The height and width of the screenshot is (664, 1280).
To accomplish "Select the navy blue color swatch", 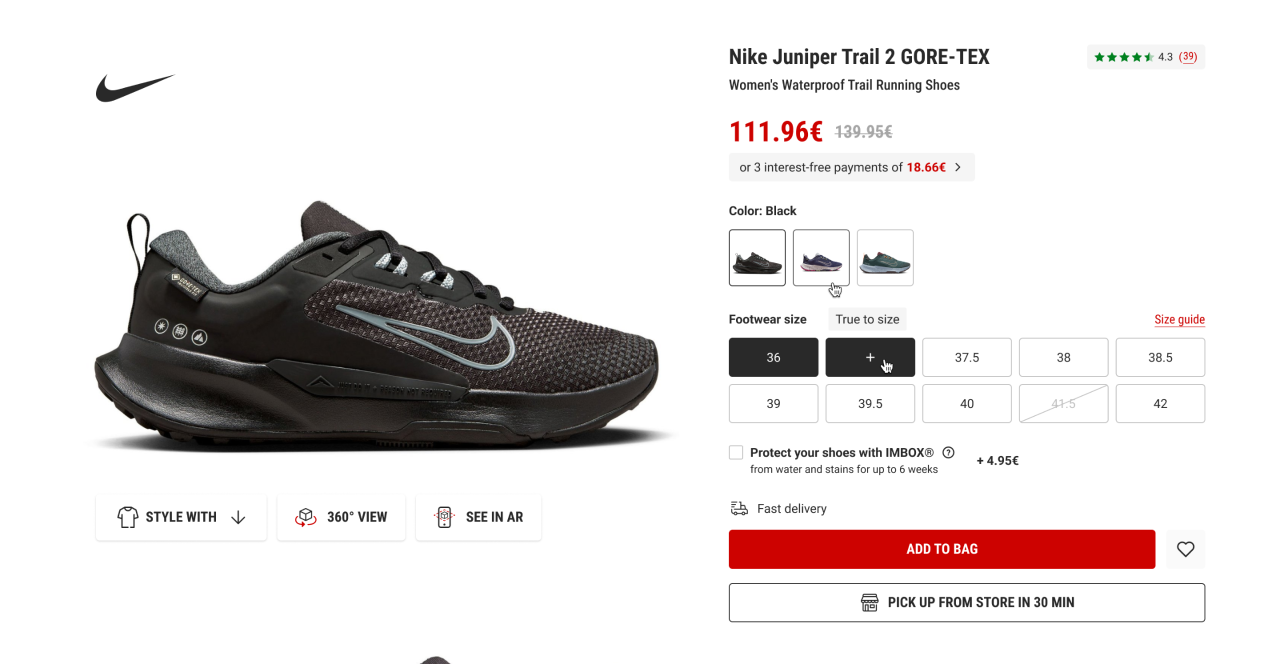I will point(821,258).
